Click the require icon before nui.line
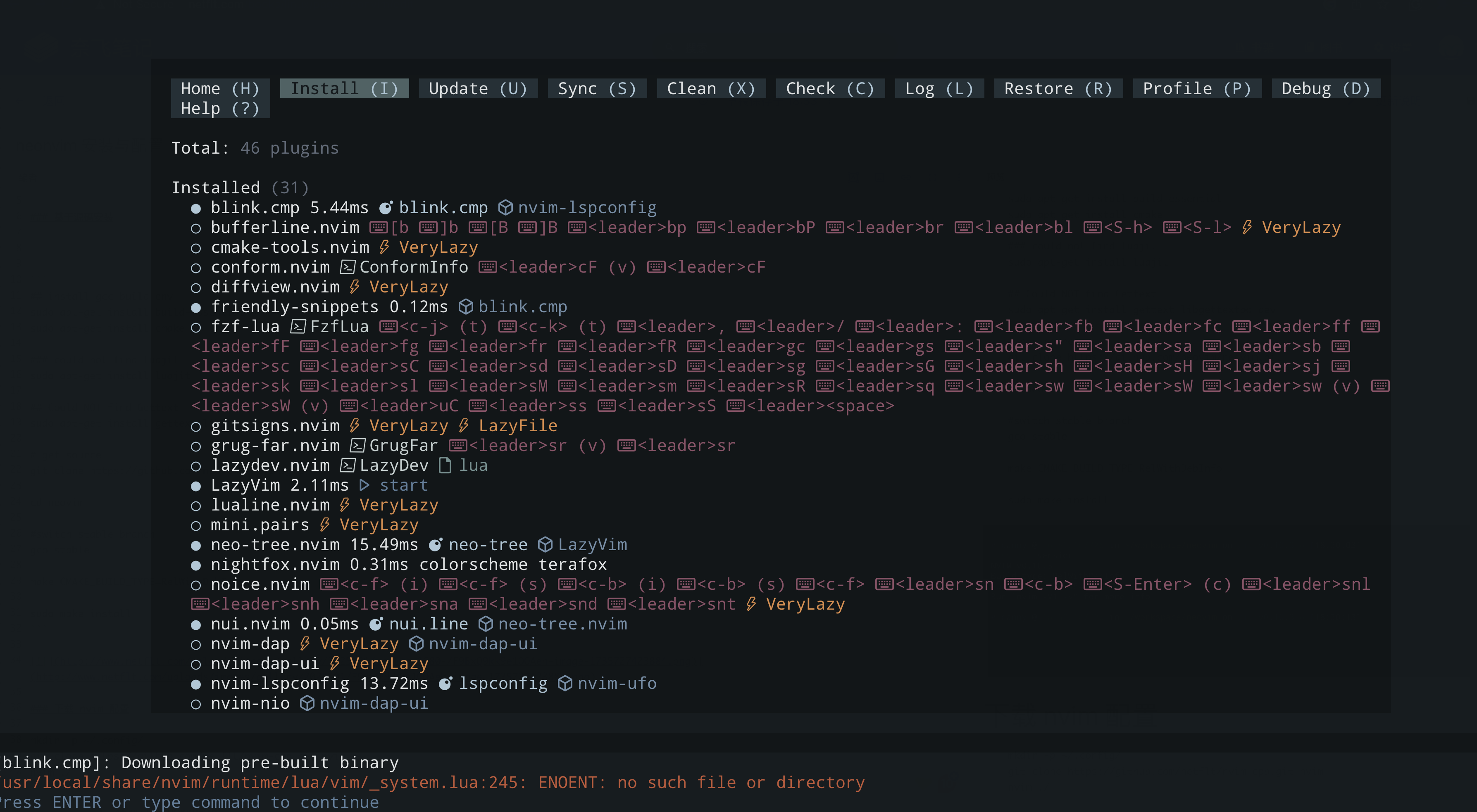Image resolution: width=1477 pixels, height=812 pixels. tap(376, 624)
